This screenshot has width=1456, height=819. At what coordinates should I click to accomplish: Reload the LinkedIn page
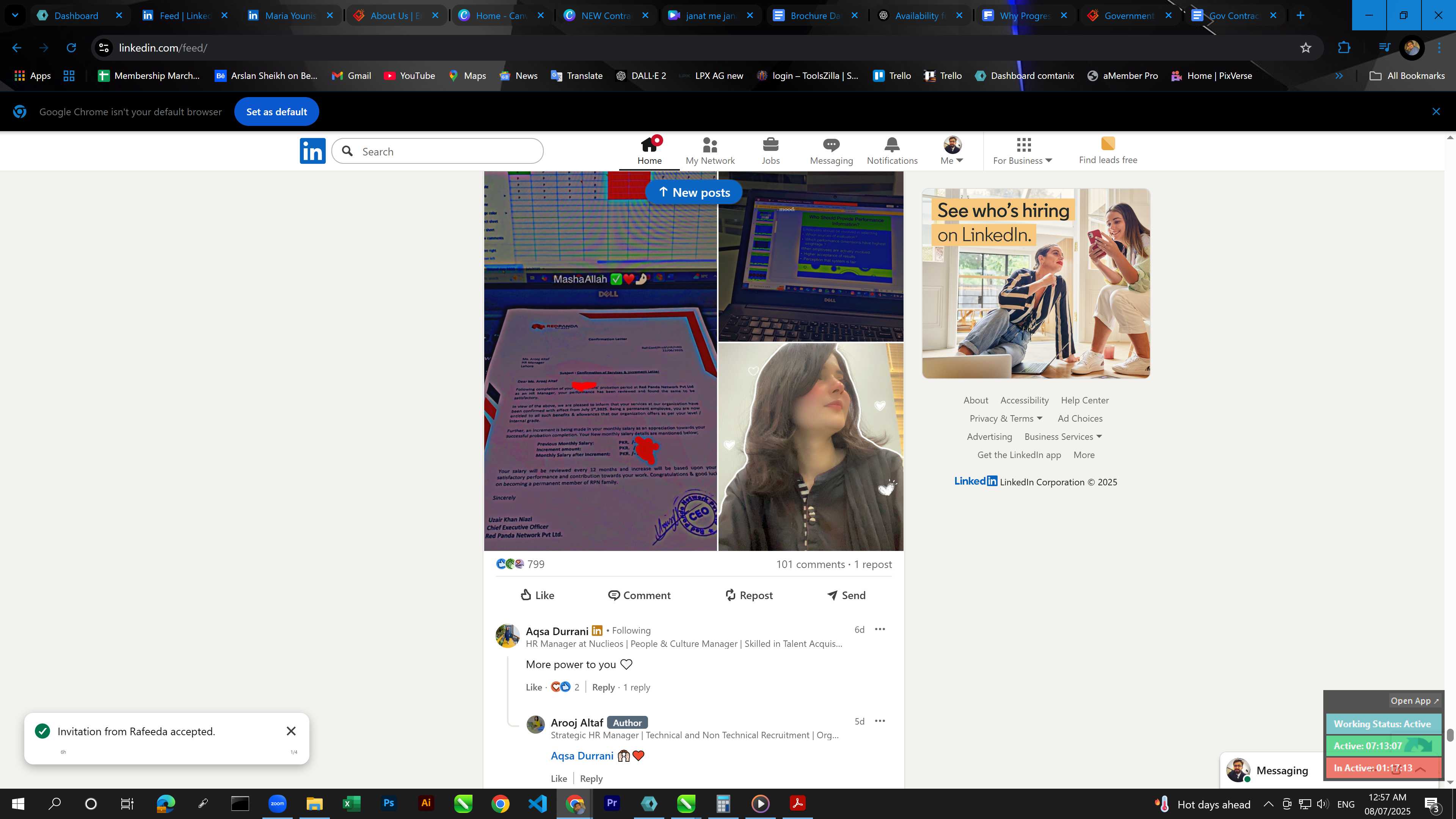[71, 48]
